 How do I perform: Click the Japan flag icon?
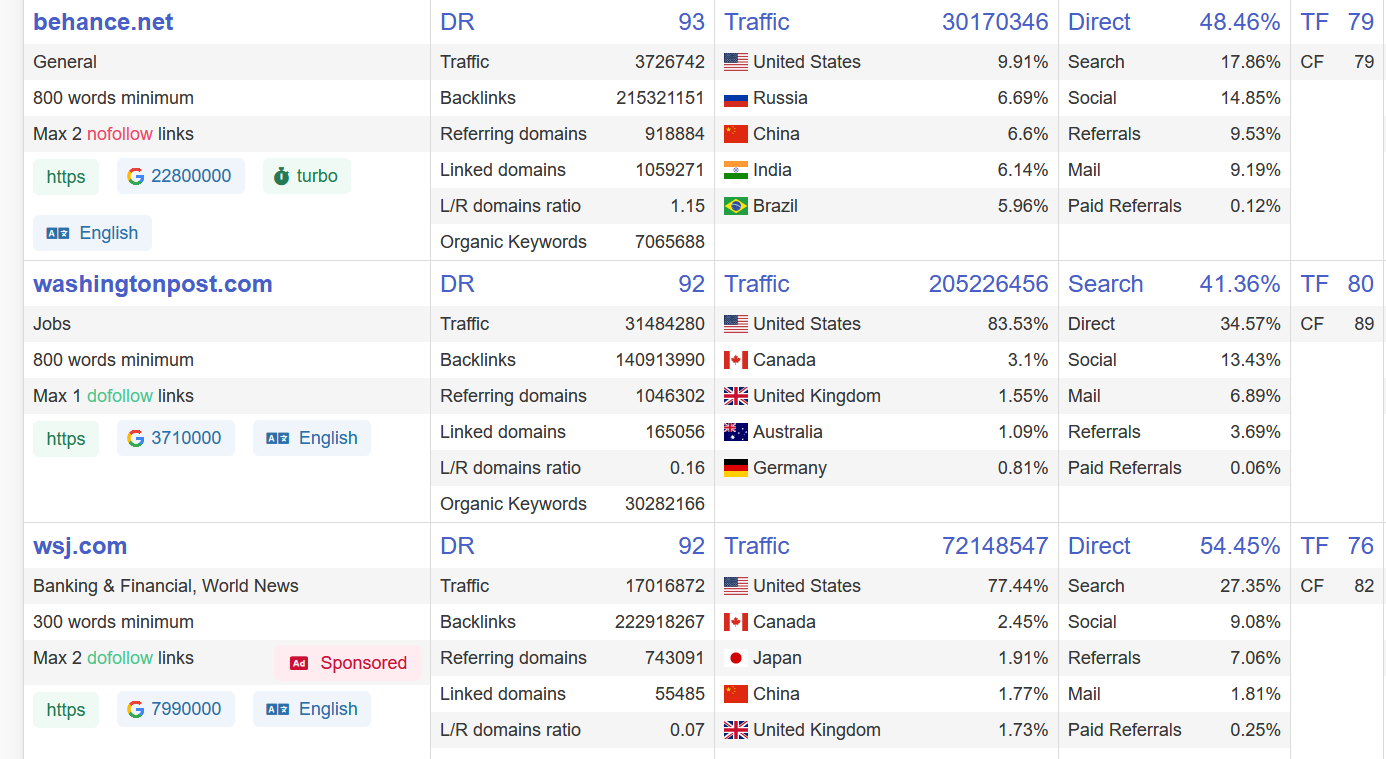coord(736,658)
